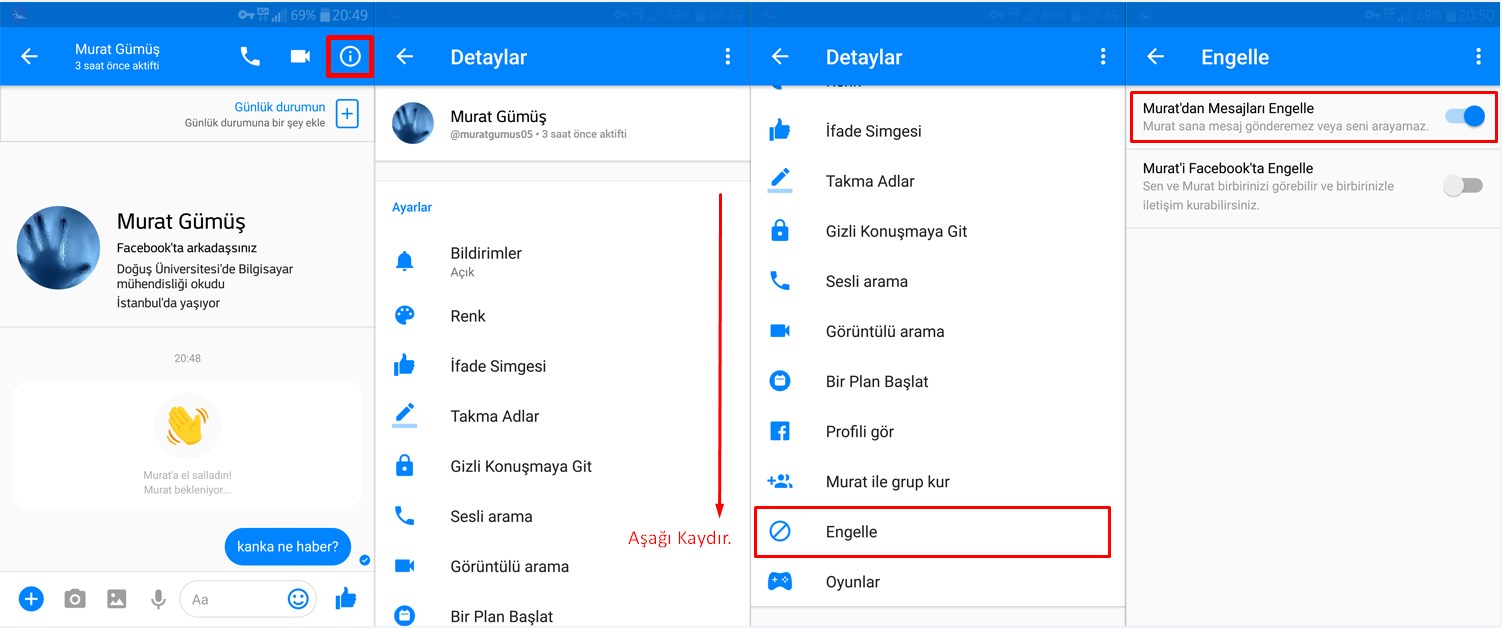Tap the microphone icon to record voice
This screenshot has height=628, width=1502.
(x=158, y=599)
